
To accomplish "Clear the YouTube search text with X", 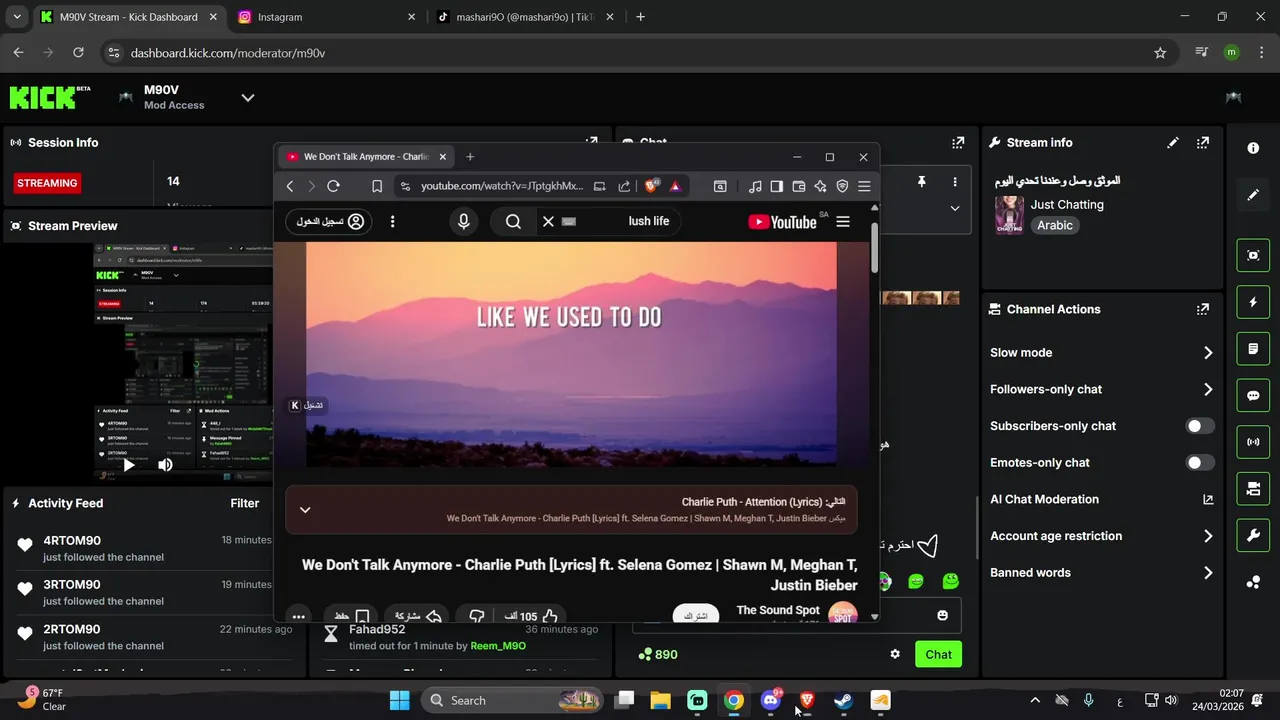I will tap(548, 222).
